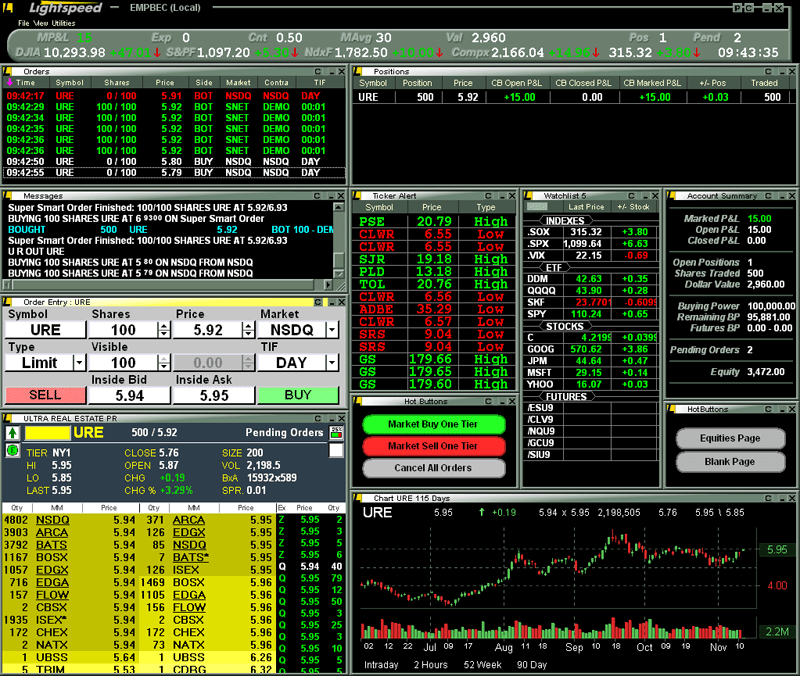The width and height of the screenshot is (800, 676).
Task: Click the configure icon on the Positions panel
Action: [x=766, y=71]
